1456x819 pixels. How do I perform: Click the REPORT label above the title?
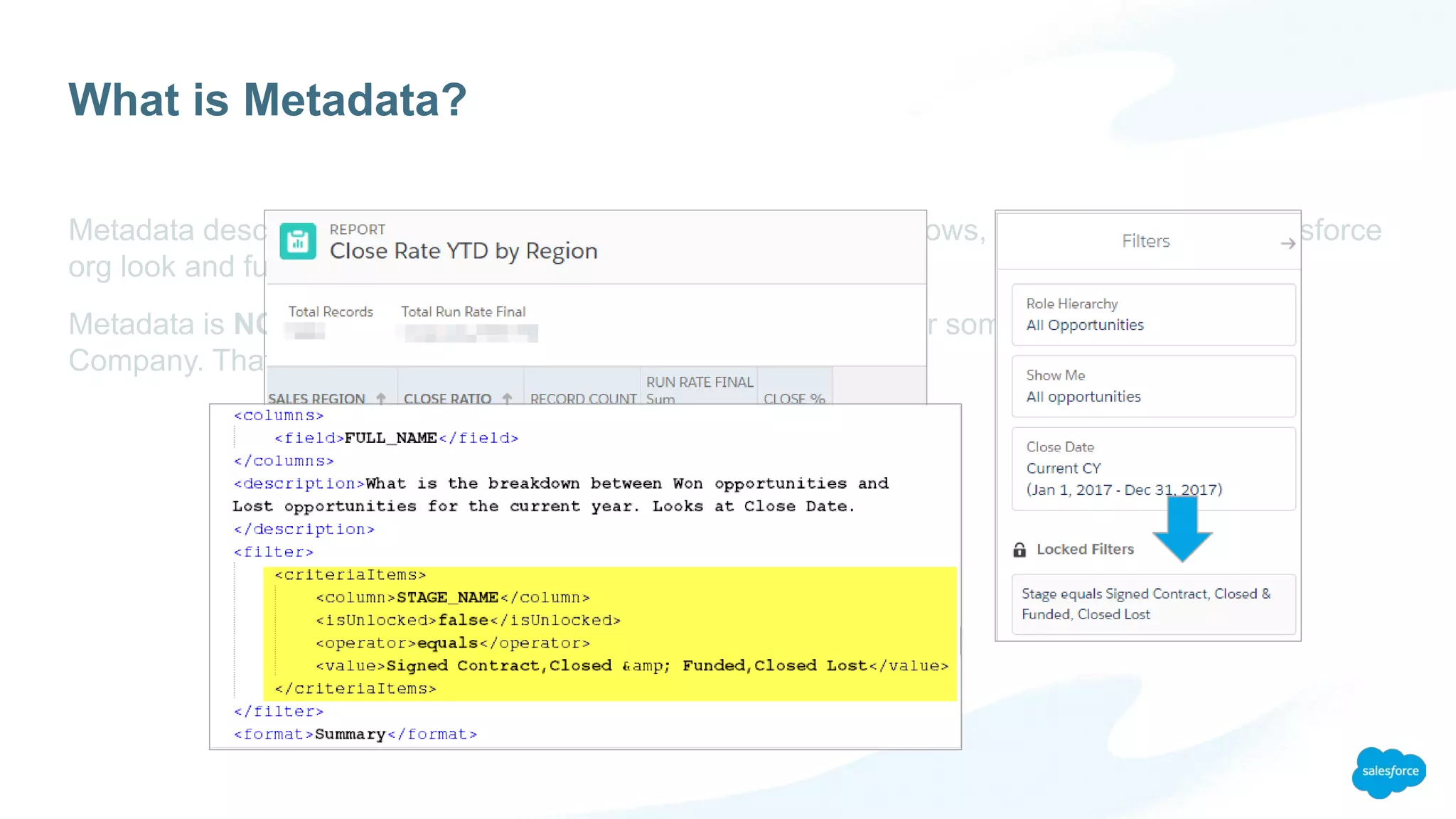(358, 230)
